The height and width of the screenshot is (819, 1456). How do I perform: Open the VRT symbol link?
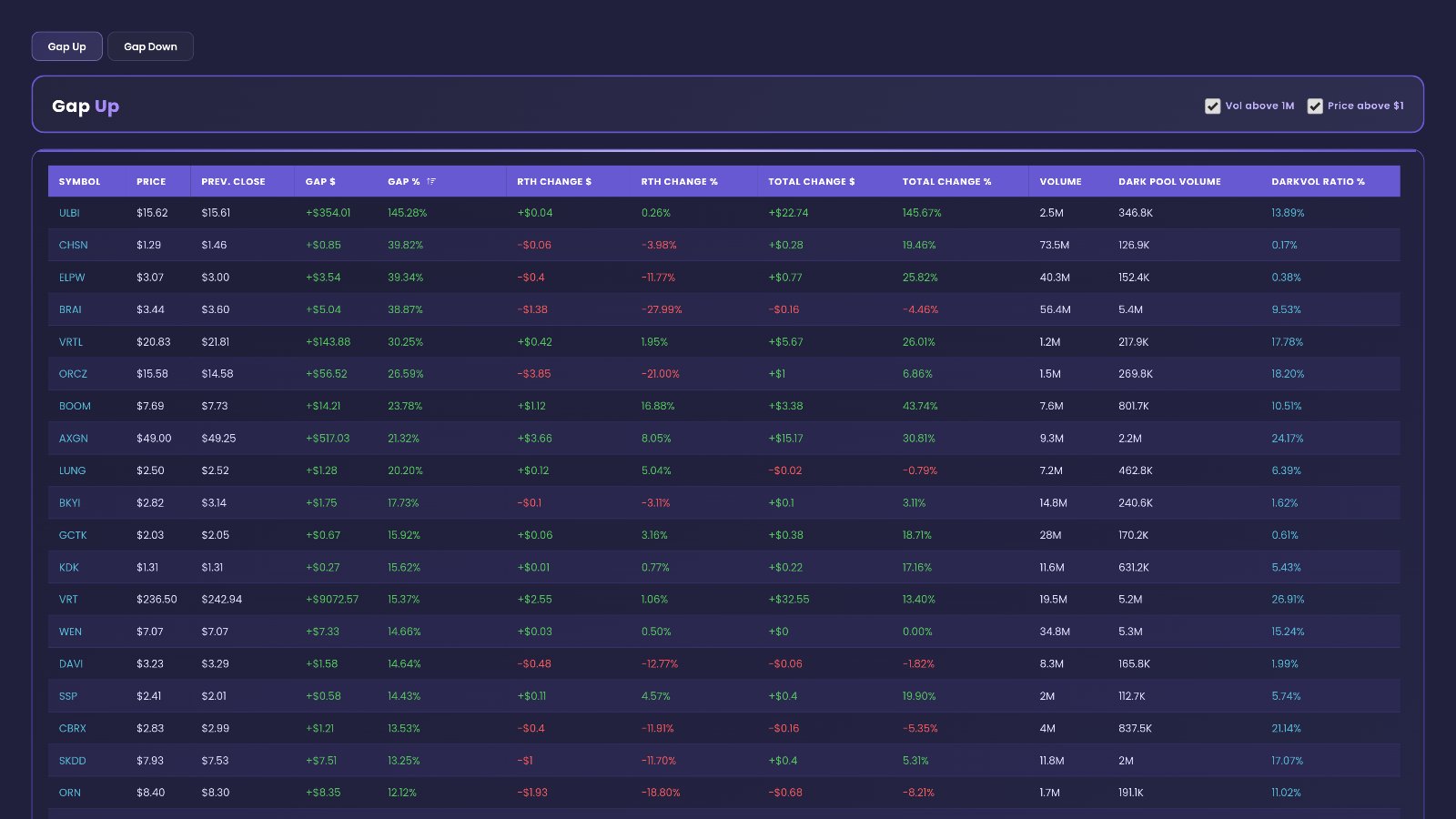pos(68,600)
